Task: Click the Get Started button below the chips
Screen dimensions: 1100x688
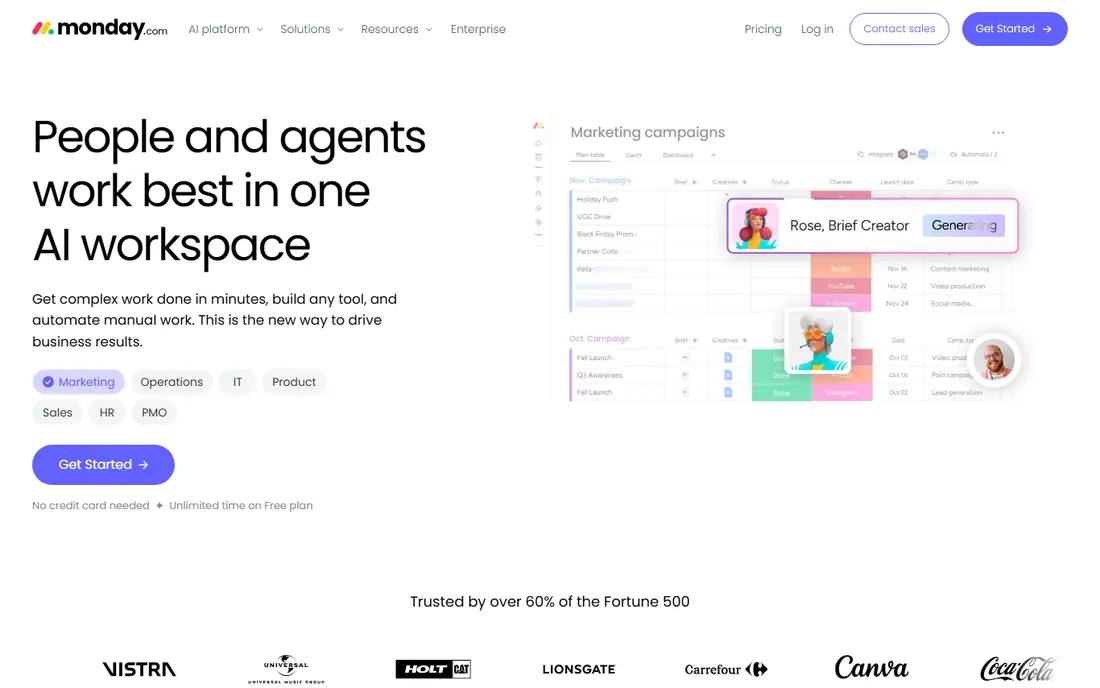Action: pos(103,464)
